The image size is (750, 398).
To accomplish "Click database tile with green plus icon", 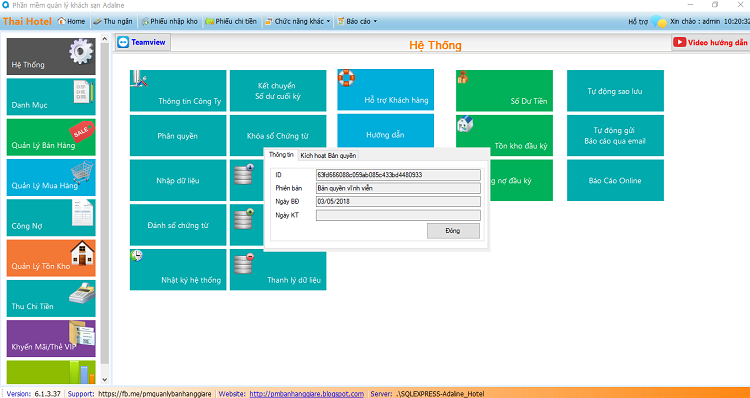I will [x=247, y=225].
